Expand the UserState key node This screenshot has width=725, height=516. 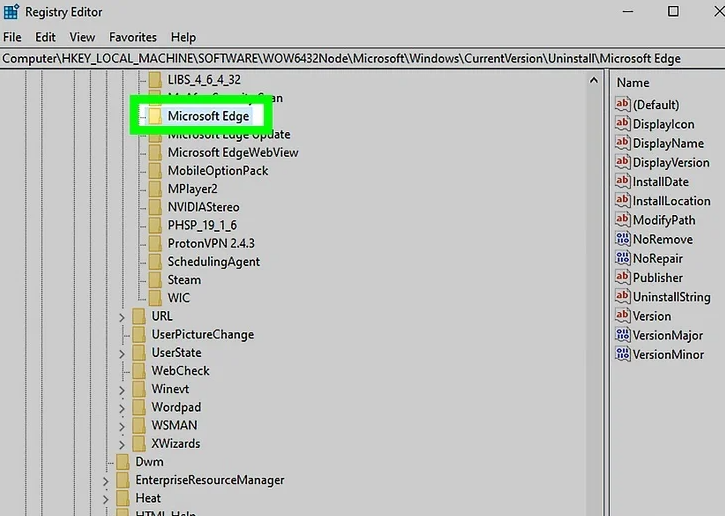point(123,353)
